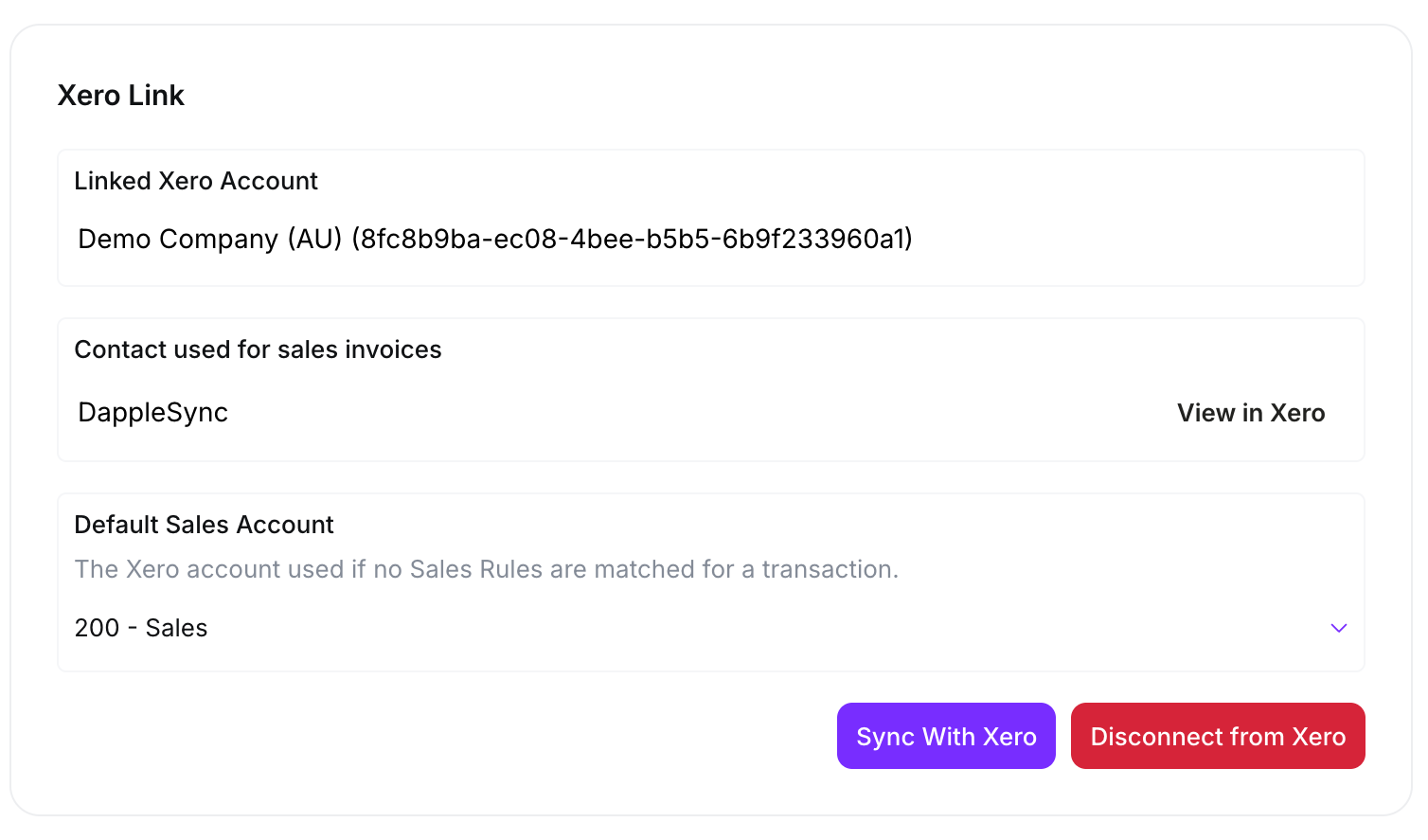The width and height of the screenshot is (1428, 840).
Task: Click the DappleSync contact name
Action: pos(152,413)
